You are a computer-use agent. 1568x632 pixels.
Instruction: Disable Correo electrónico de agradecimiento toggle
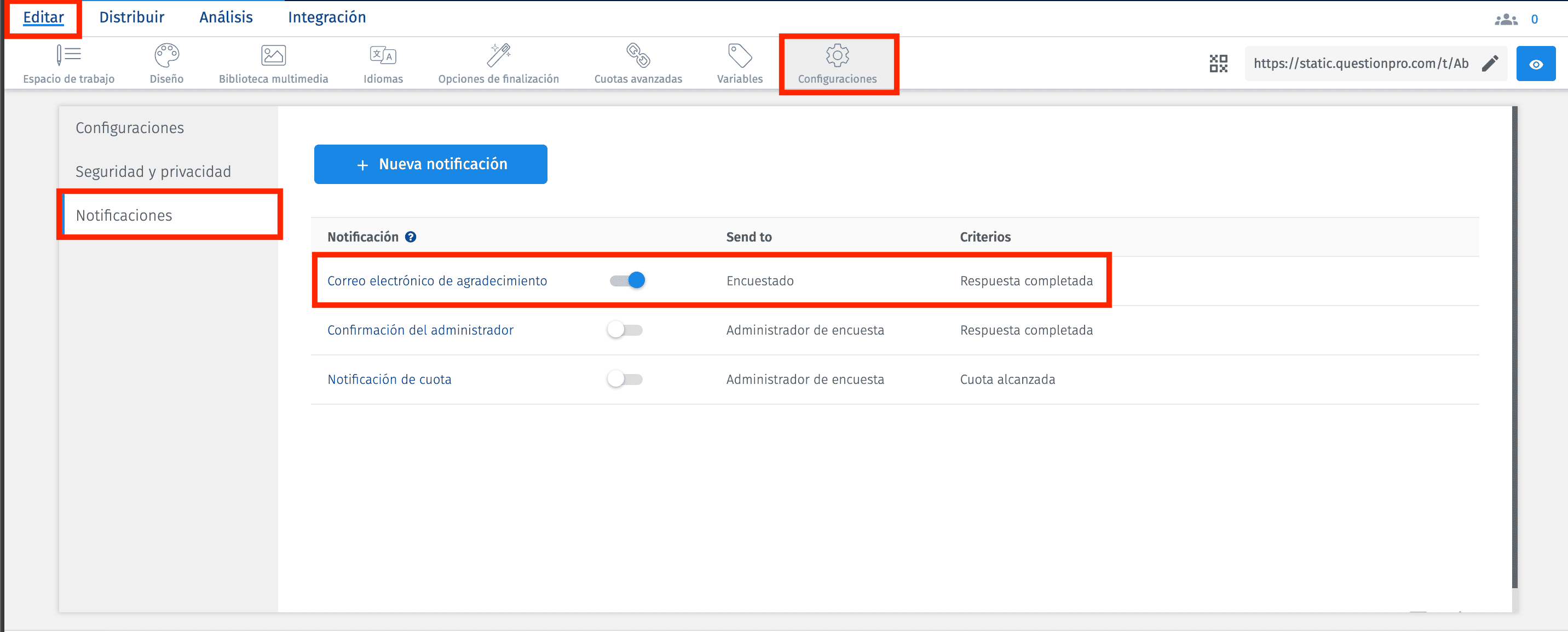tap(627, 281)
